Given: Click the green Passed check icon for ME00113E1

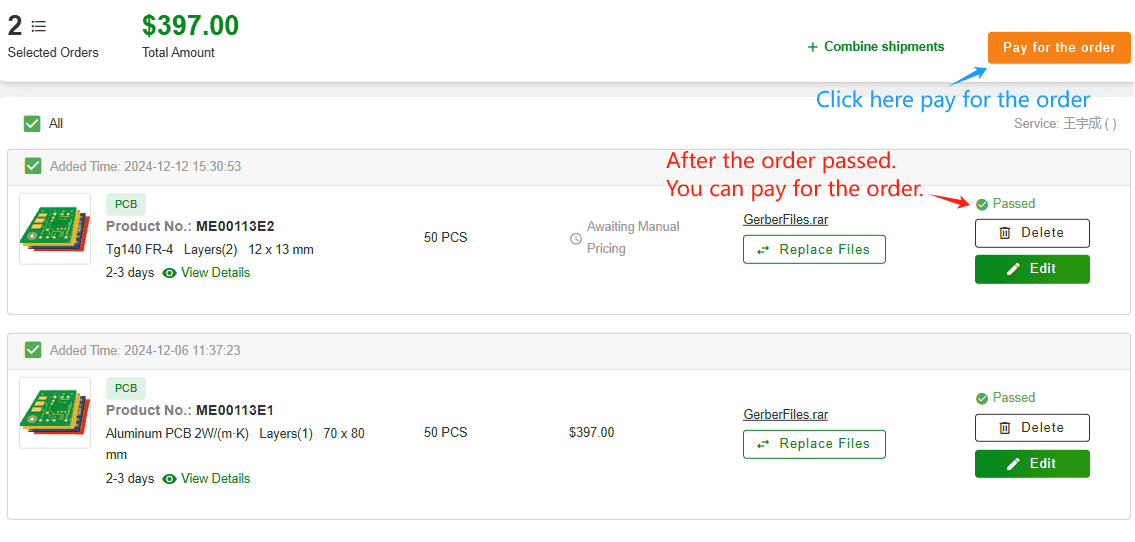Looking at the screenshot, I should (982, 399).
